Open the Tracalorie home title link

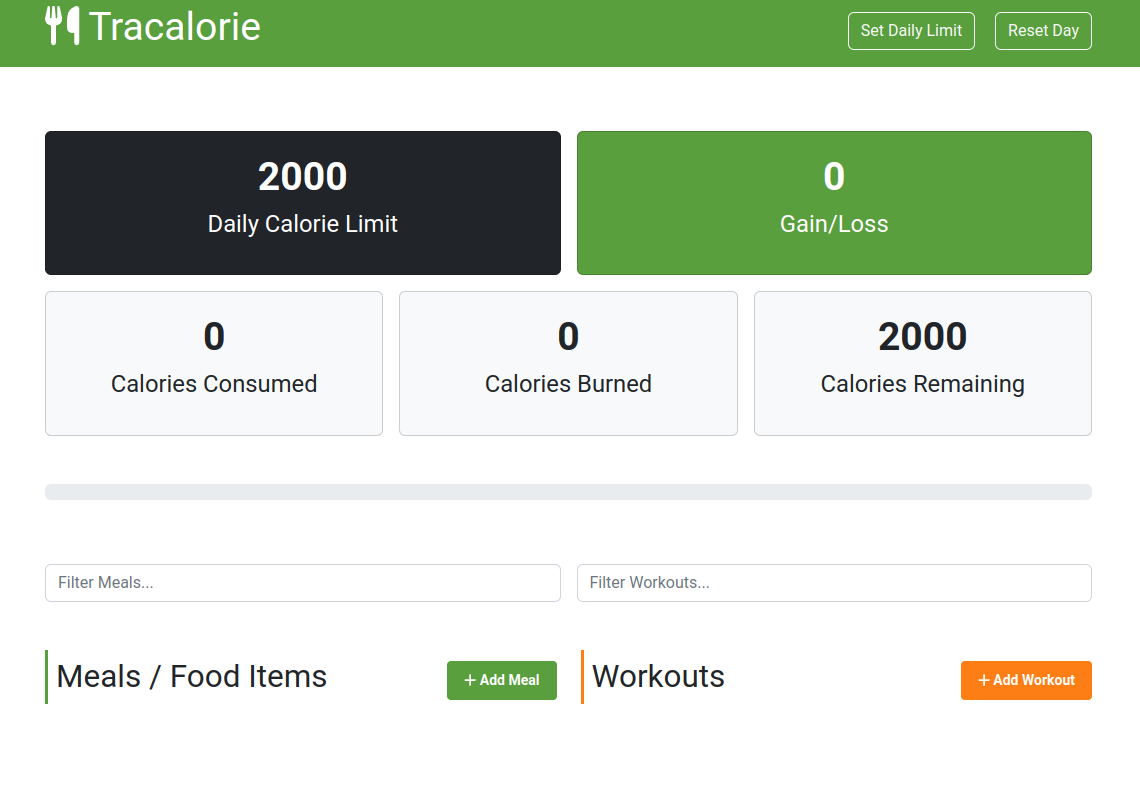point(174,27)
